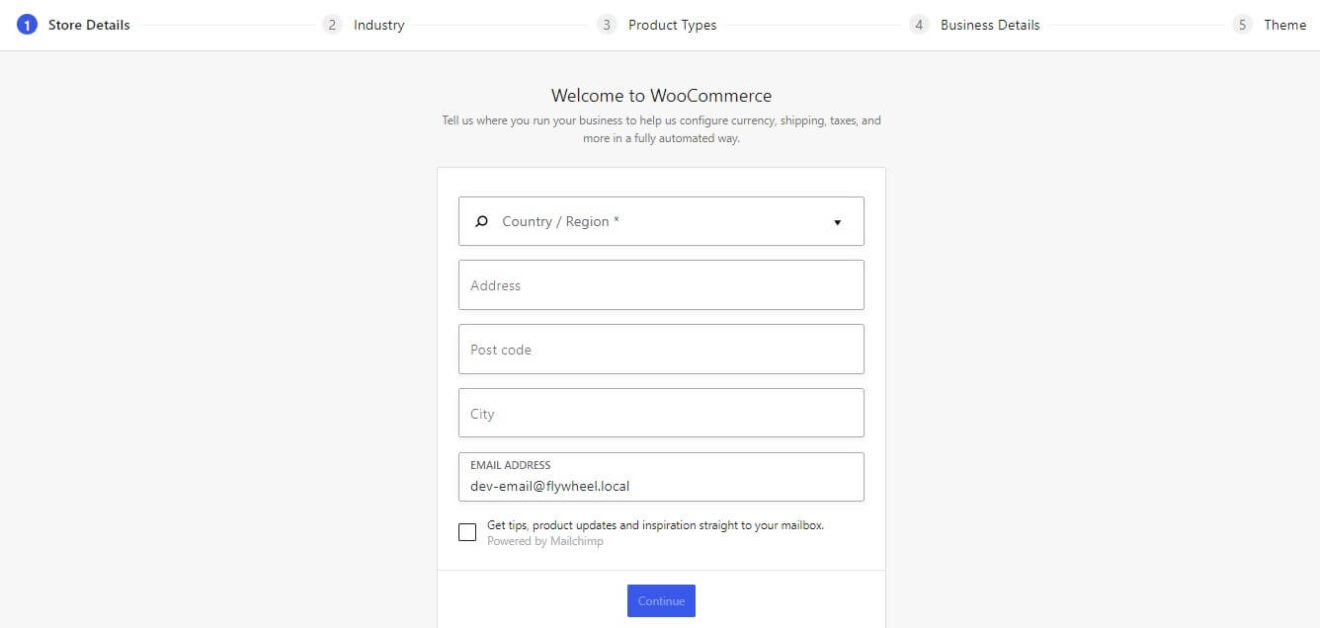Jump to the Business Details step
The height and width of the screenshot is (628, 1320).
[990, 25]
